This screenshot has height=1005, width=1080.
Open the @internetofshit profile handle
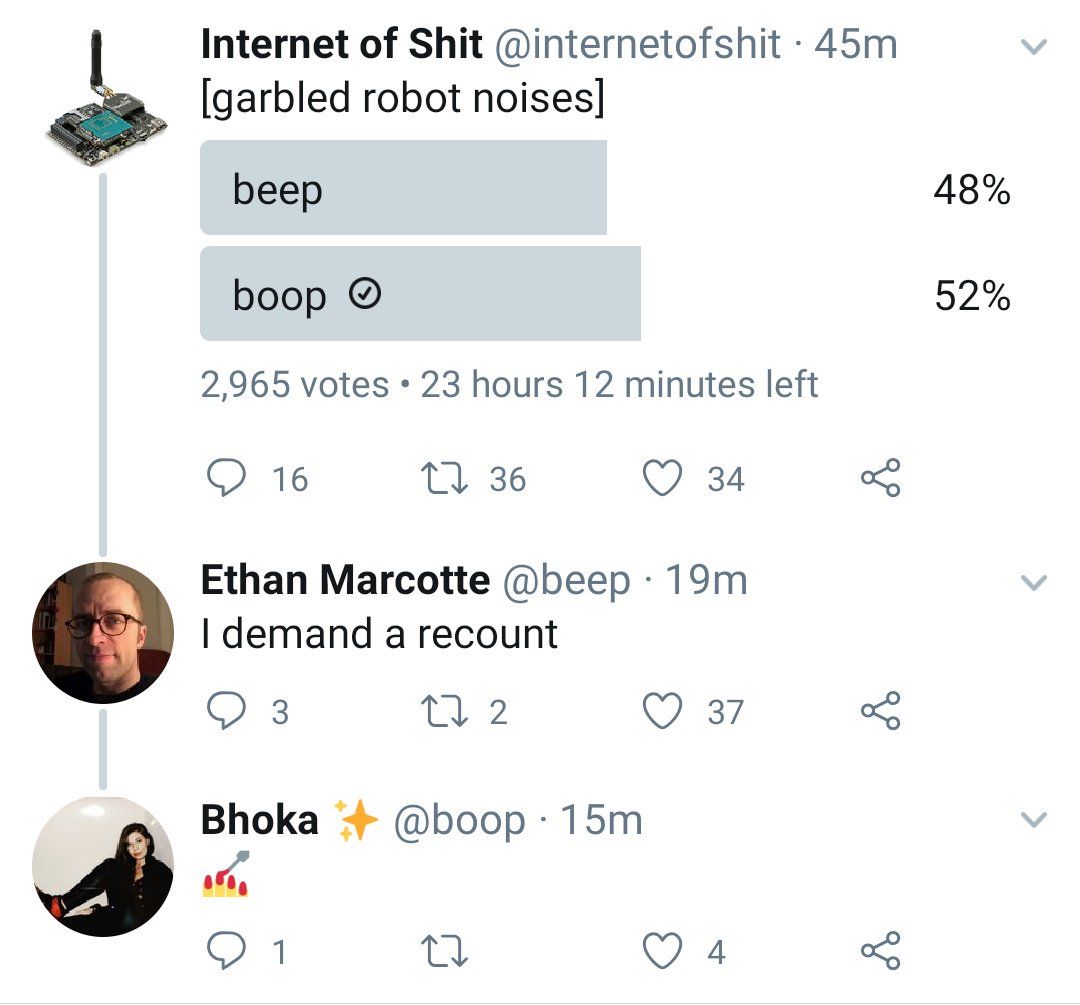click(x=638, y=44)
